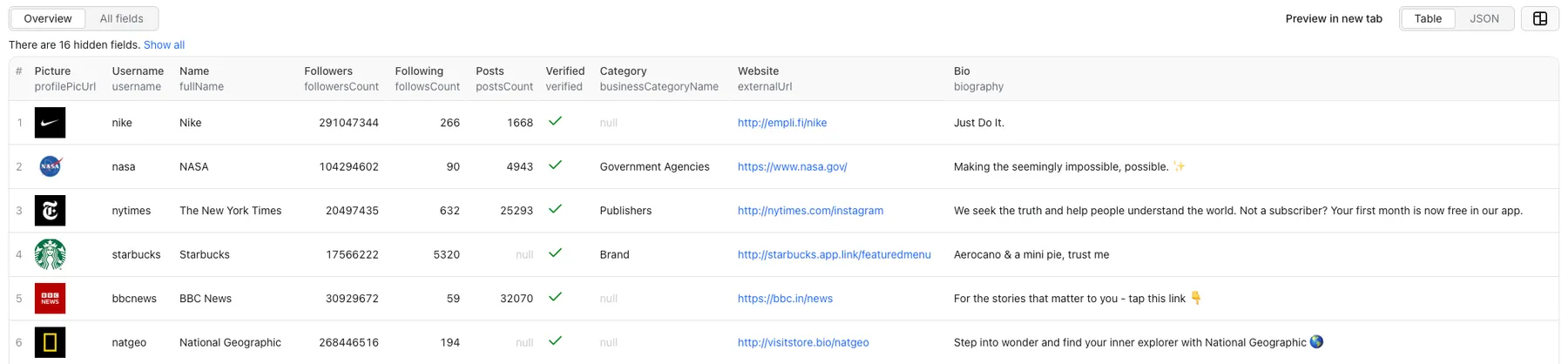
Task: Select username cell 'nytimes'
Action: click(x=132, y=211)
